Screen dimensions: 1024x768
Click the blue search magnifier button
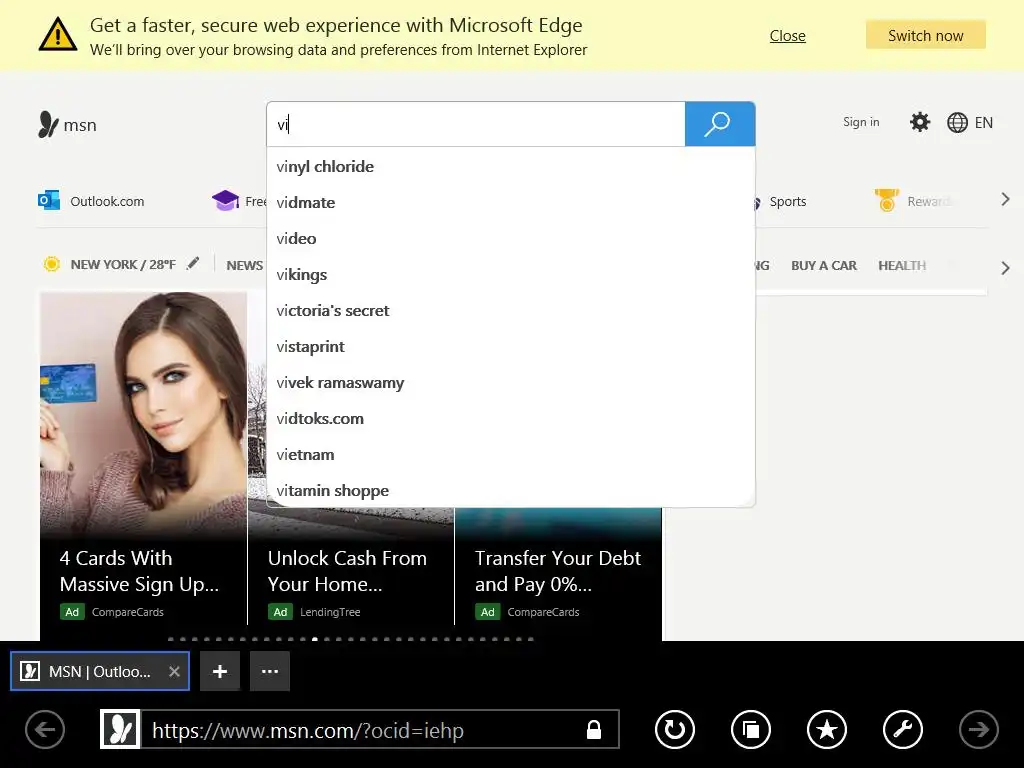pos(720,124)
